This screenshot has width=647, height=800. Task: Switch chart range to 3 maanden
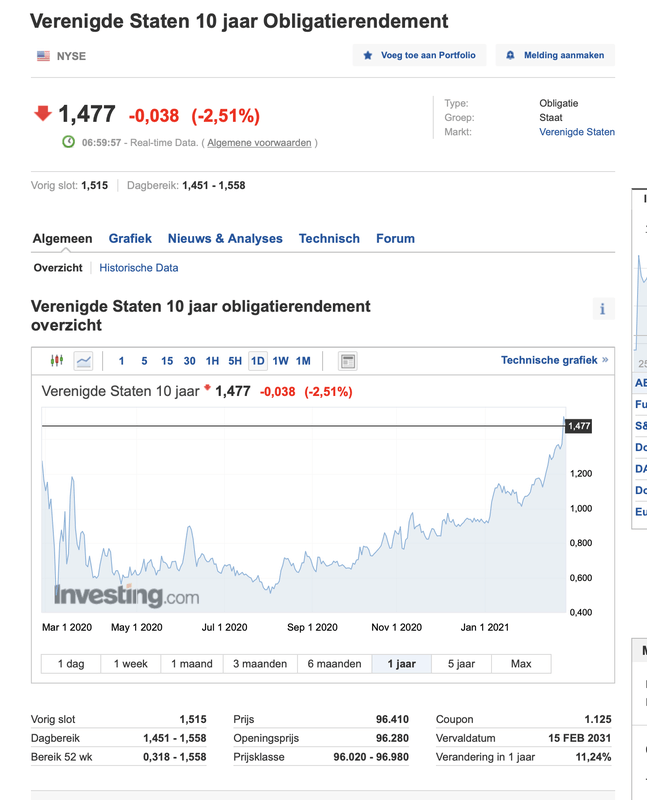pos(260,664)
